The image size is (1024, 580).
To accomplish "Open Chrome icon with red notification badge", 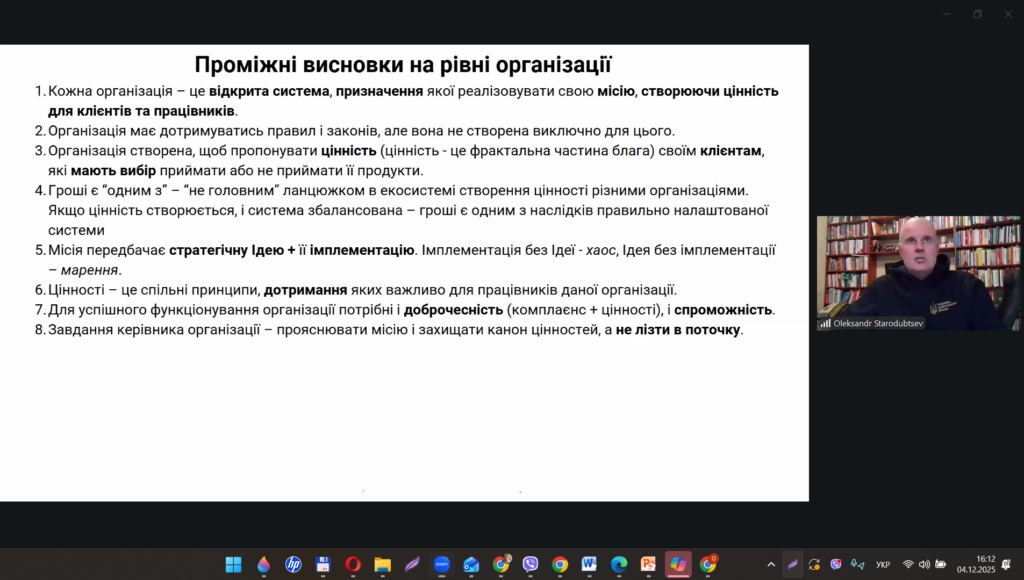I will tap(708, 564).
